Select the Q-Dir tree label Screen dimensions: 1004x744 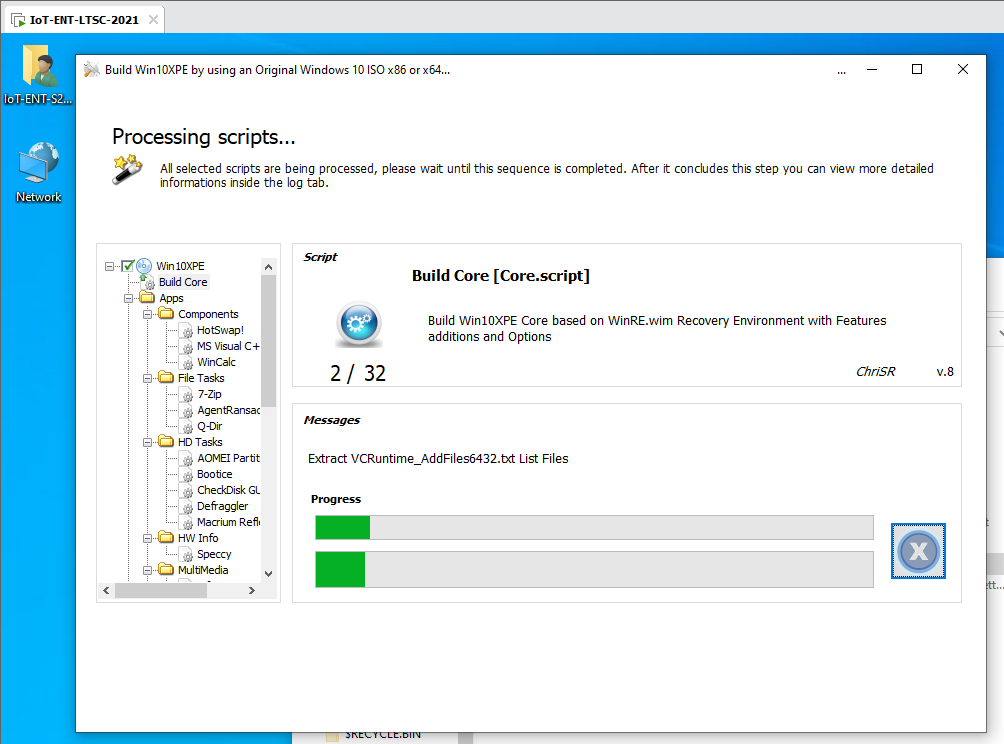click(x=209, y=426)
